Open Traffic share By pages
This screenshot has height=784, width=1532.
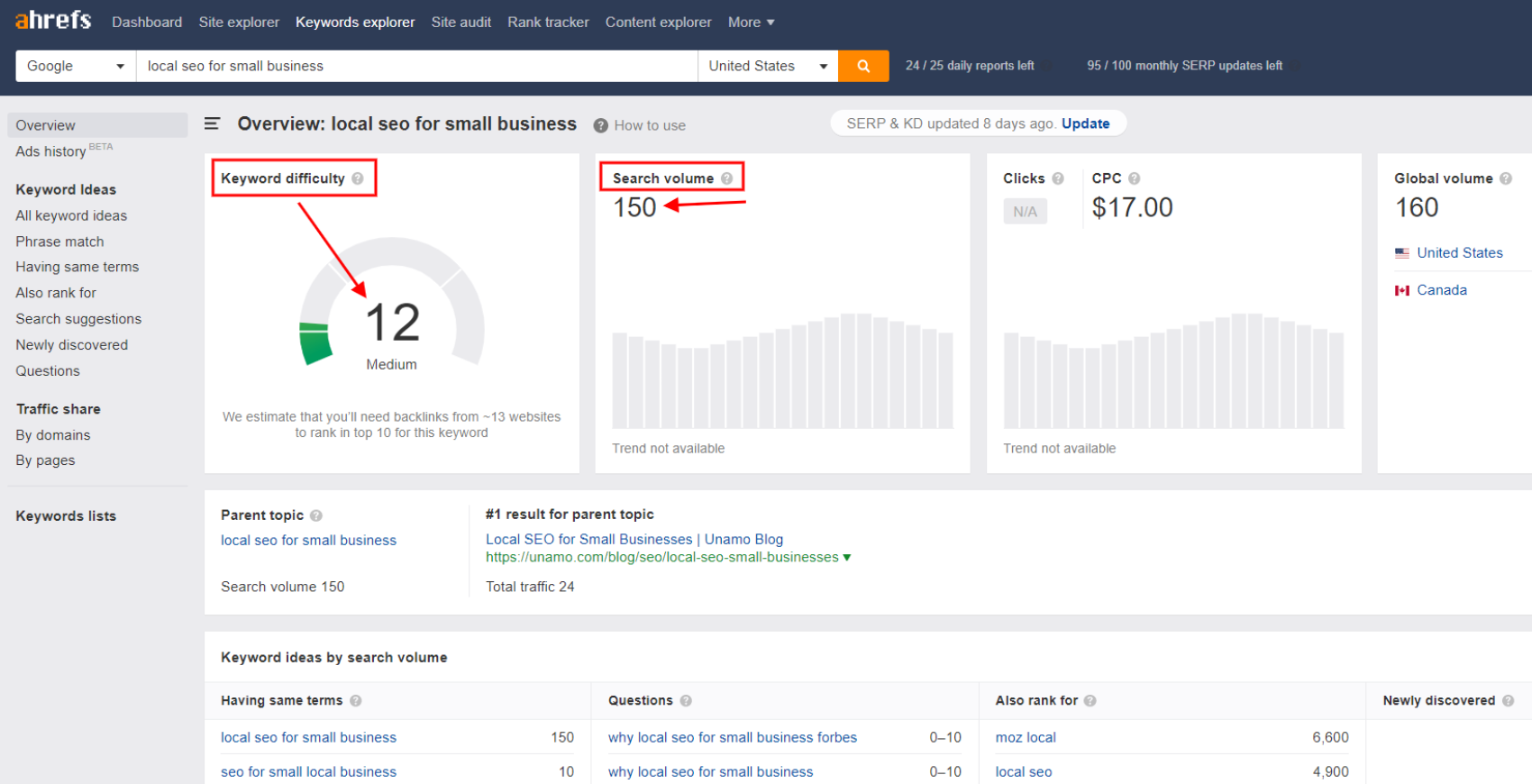tap(45, 460)
